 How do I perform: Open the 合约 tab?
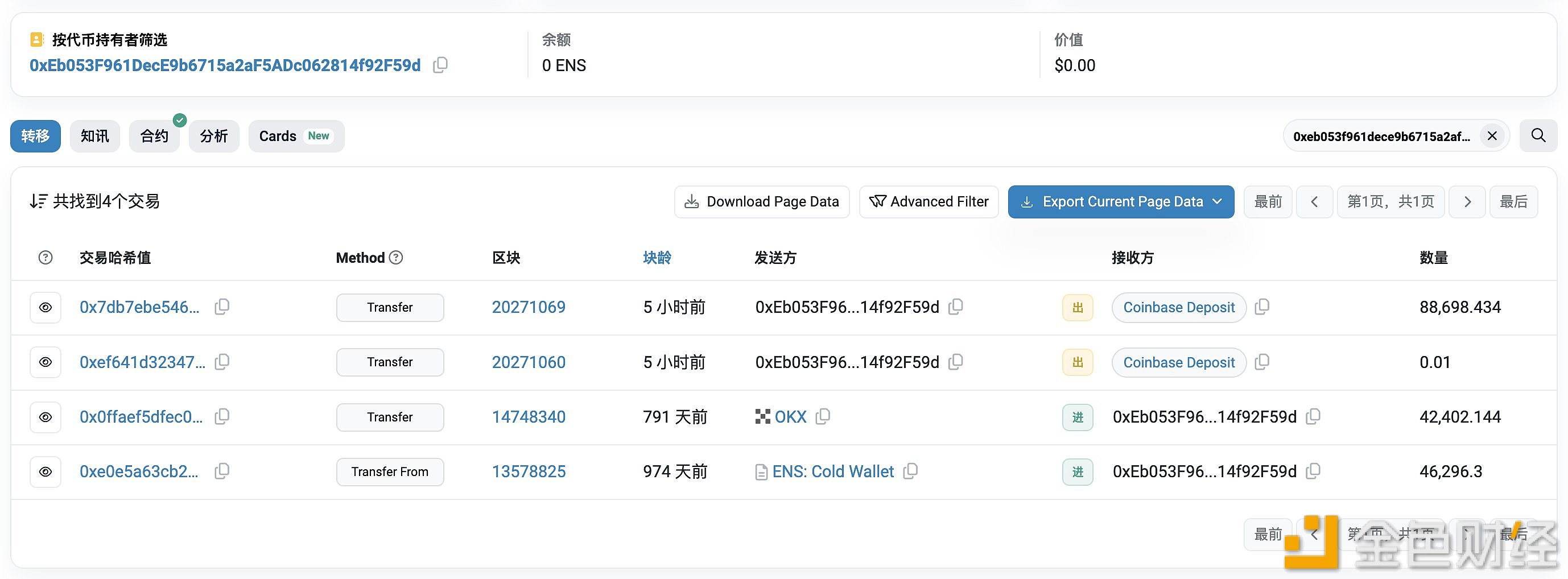pos(155,135)
